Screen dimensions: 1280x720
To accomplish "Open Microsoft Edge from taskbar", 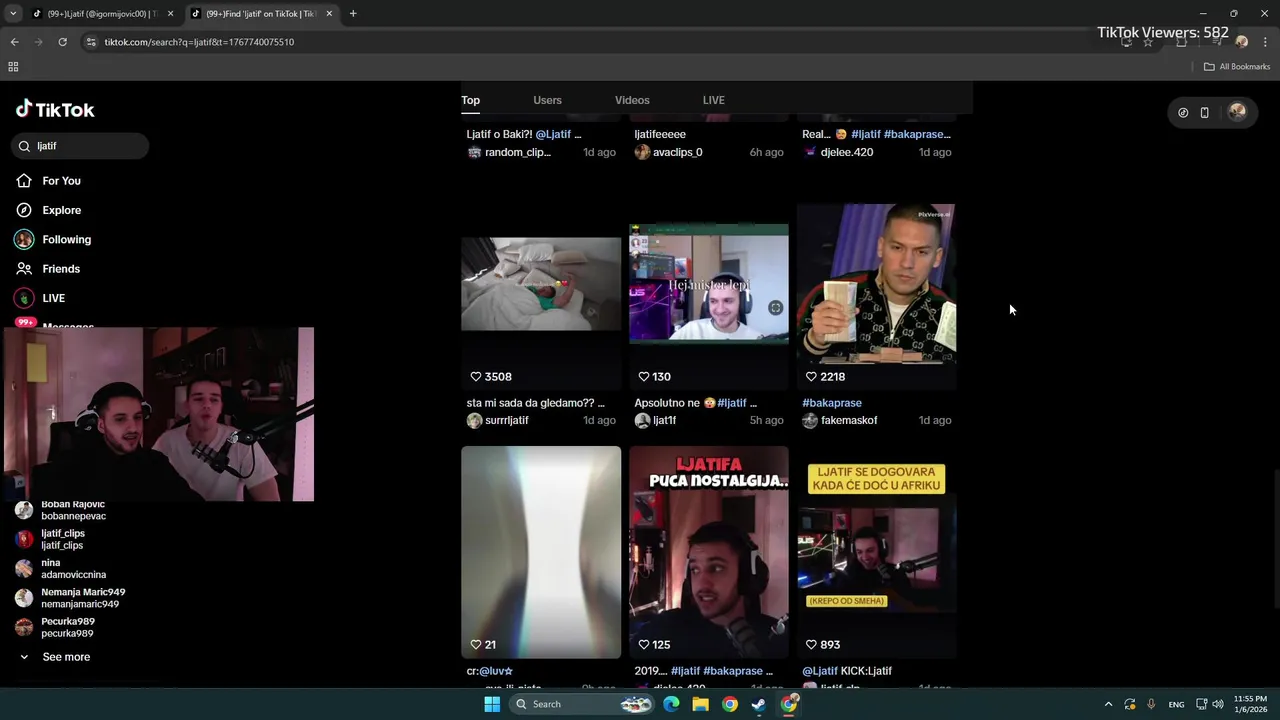I will pos(671,704).
